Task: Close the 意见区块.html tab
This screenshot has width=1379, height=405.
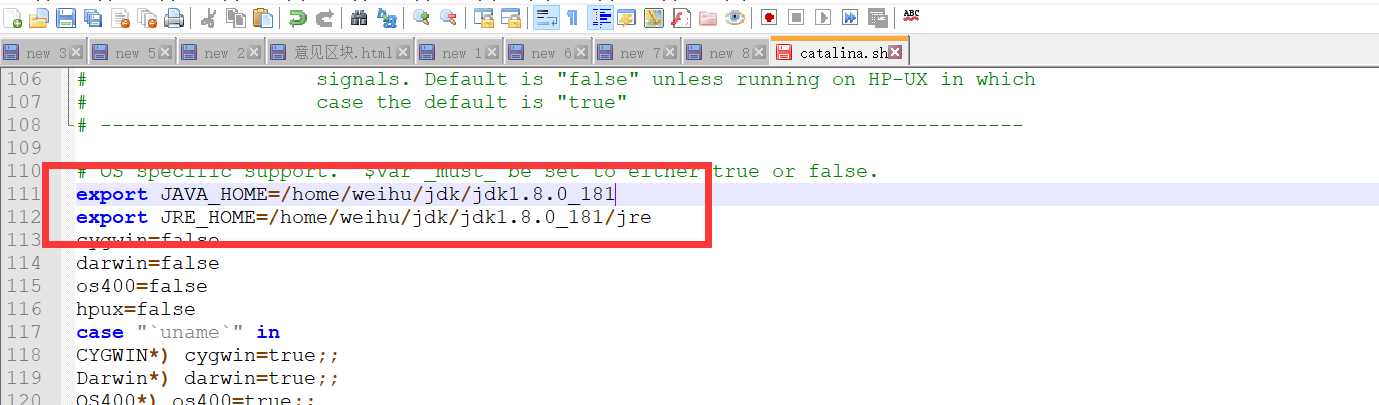Action: point(403,53)
